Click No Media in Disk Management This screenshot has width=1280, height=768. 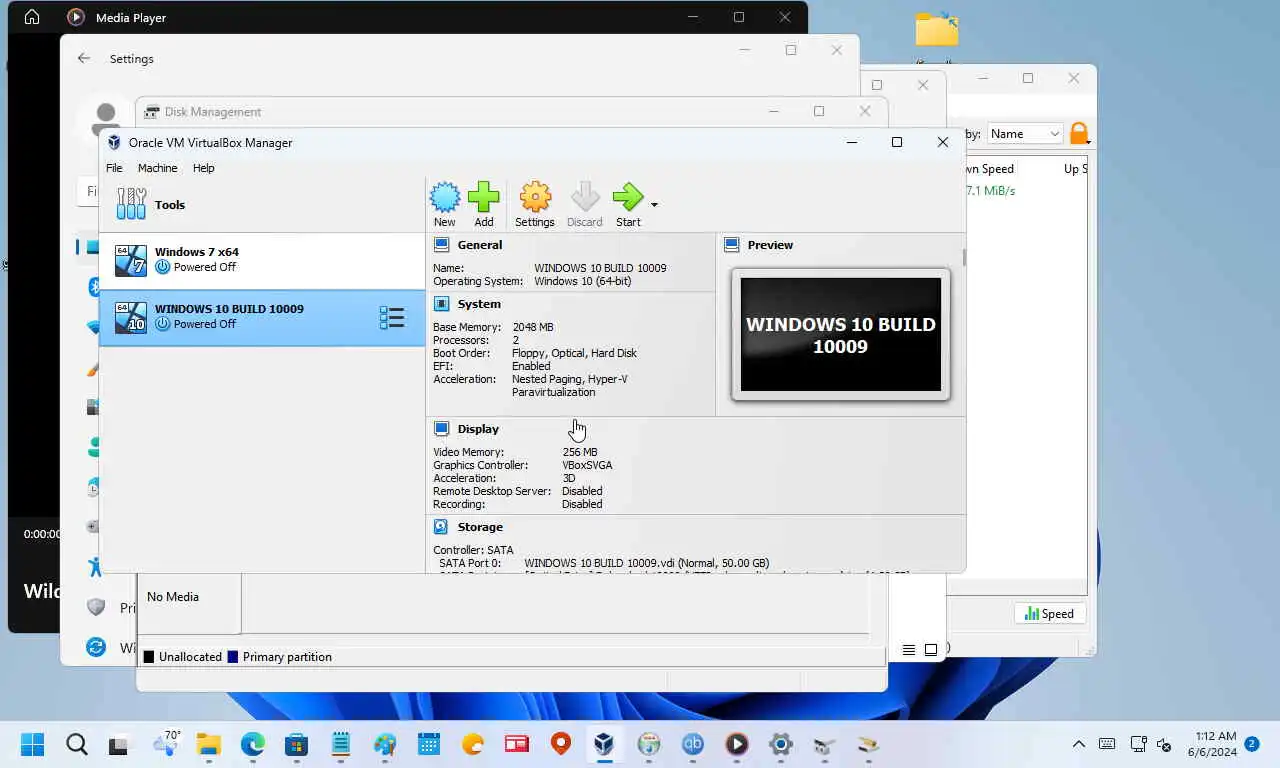(x=173, y=597)
